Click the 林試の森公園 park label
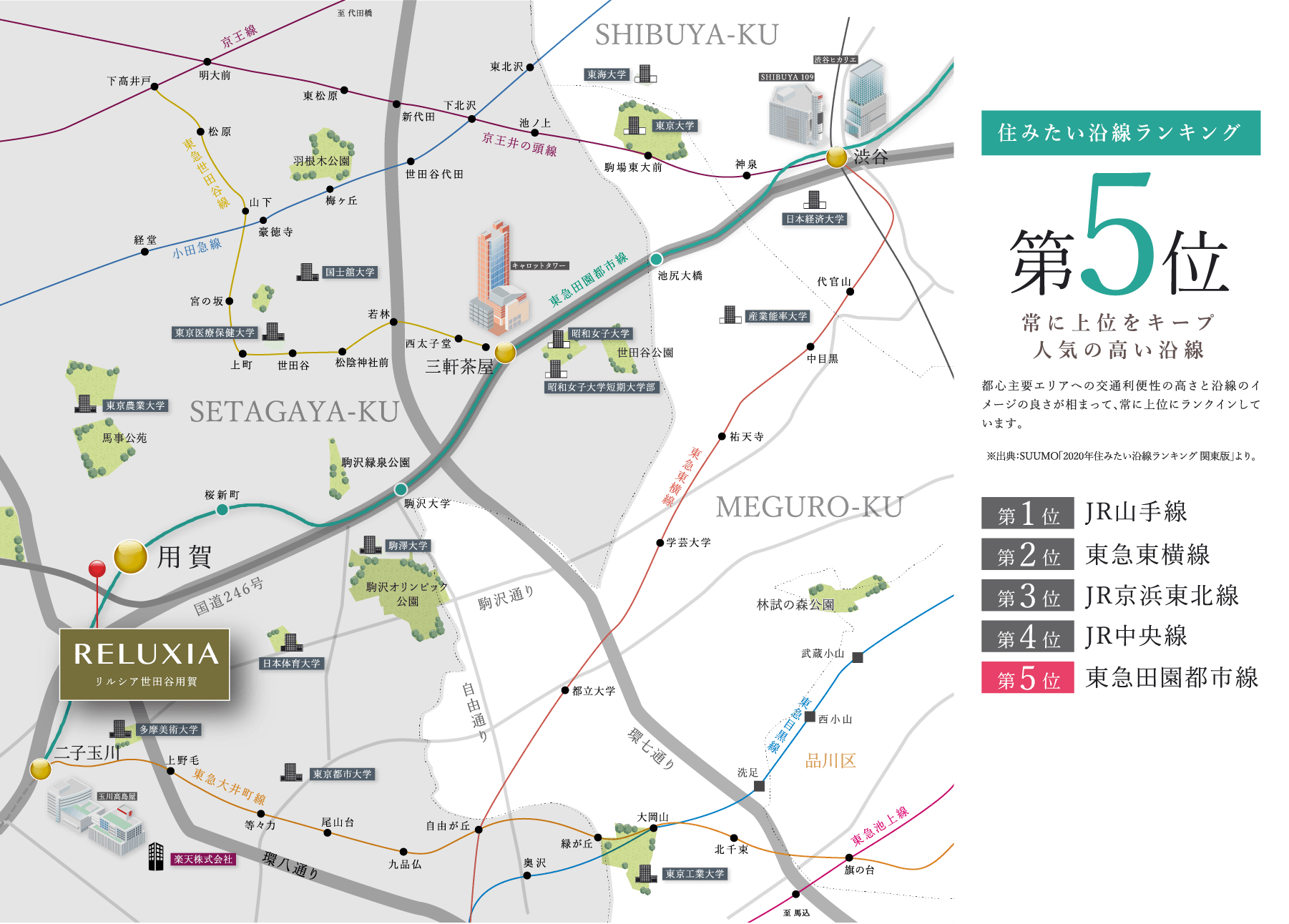The image size is (1289, 924). [x=795, y=604]
